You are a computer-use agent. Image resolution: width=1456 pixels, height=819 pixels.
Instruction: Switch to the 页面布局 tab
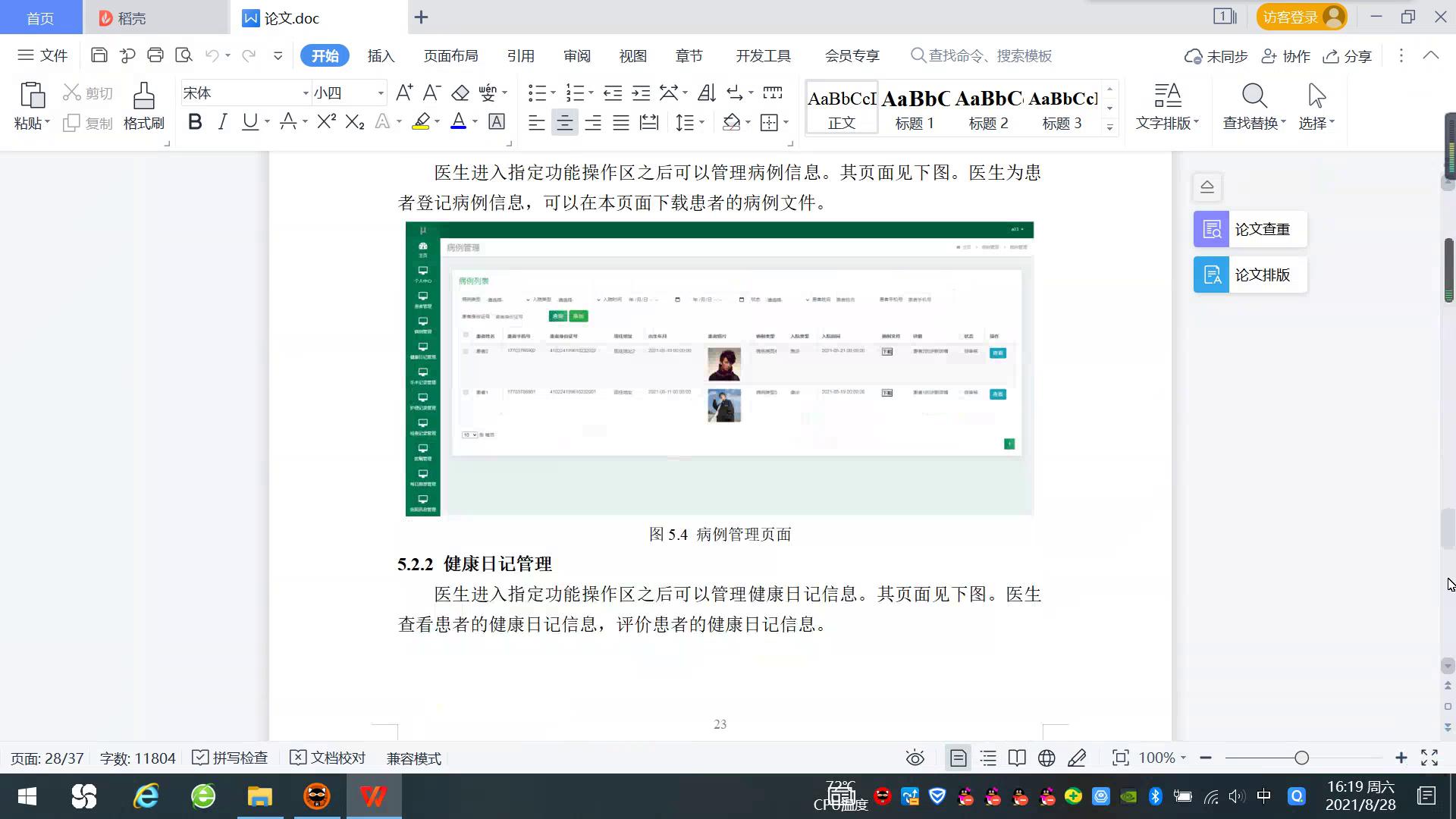[450, 56]
